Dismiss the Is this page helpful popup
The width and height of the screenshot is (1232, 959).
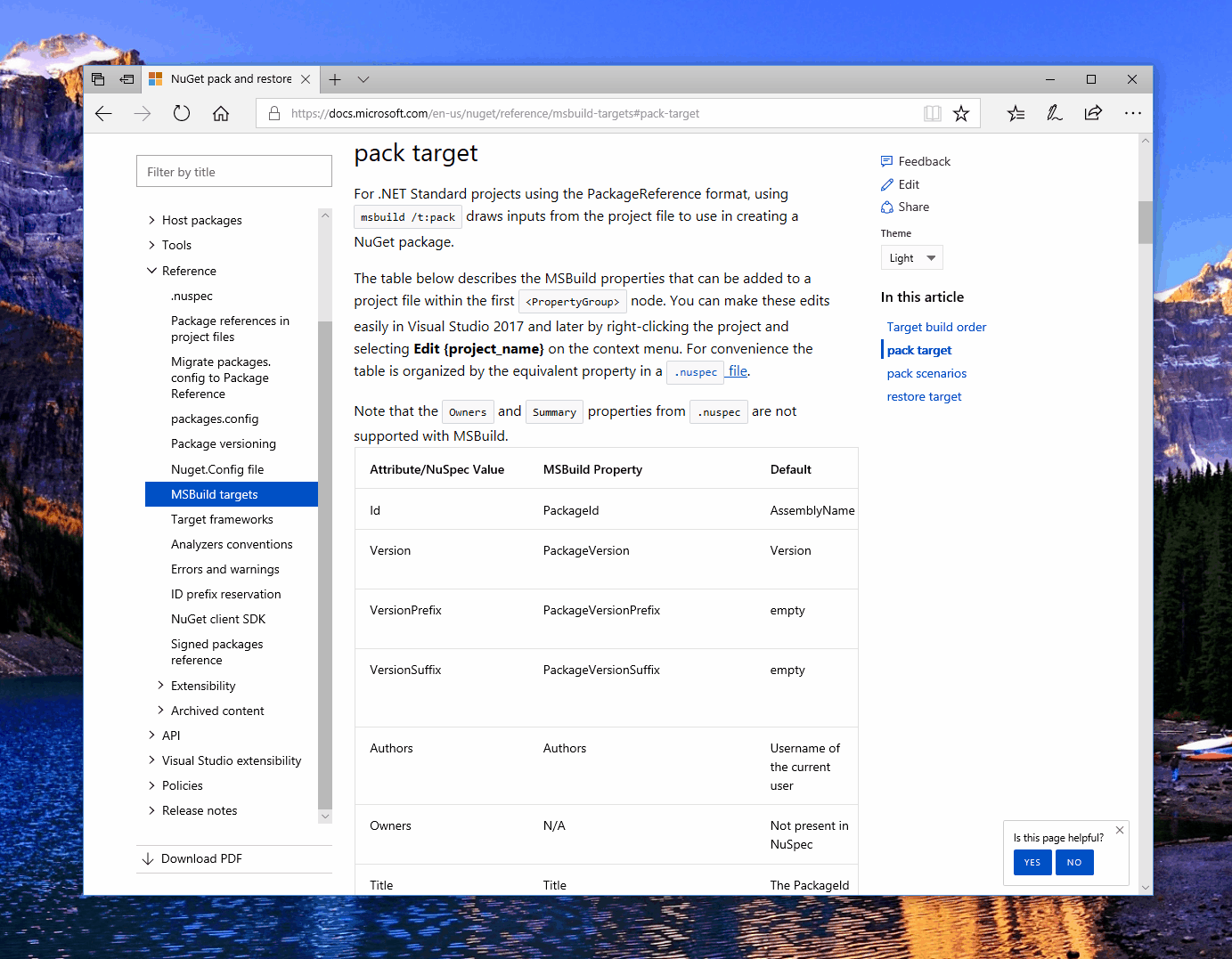[x=1120, y=830]
